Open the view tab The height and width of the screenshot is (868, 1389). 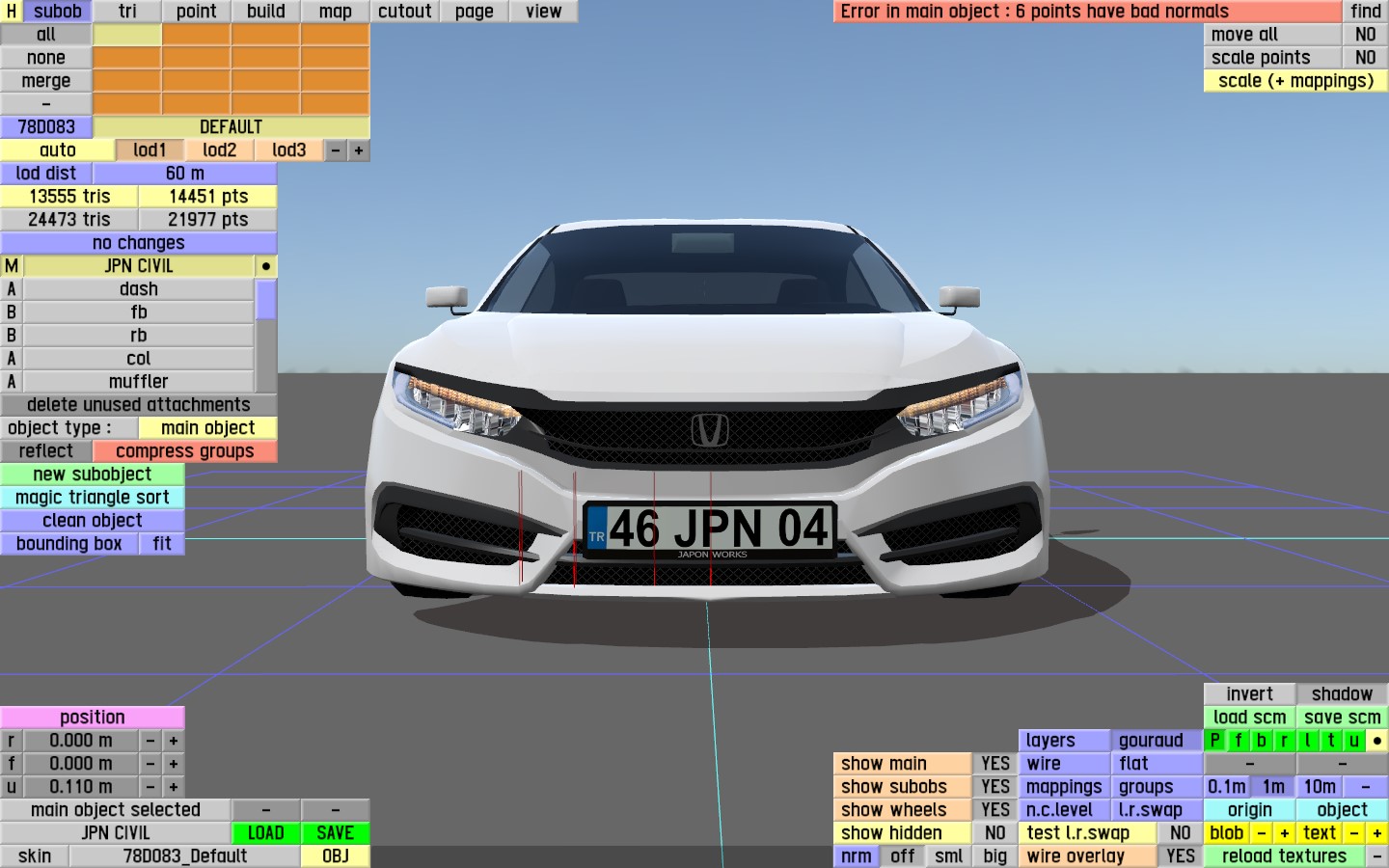pos(544,12)
